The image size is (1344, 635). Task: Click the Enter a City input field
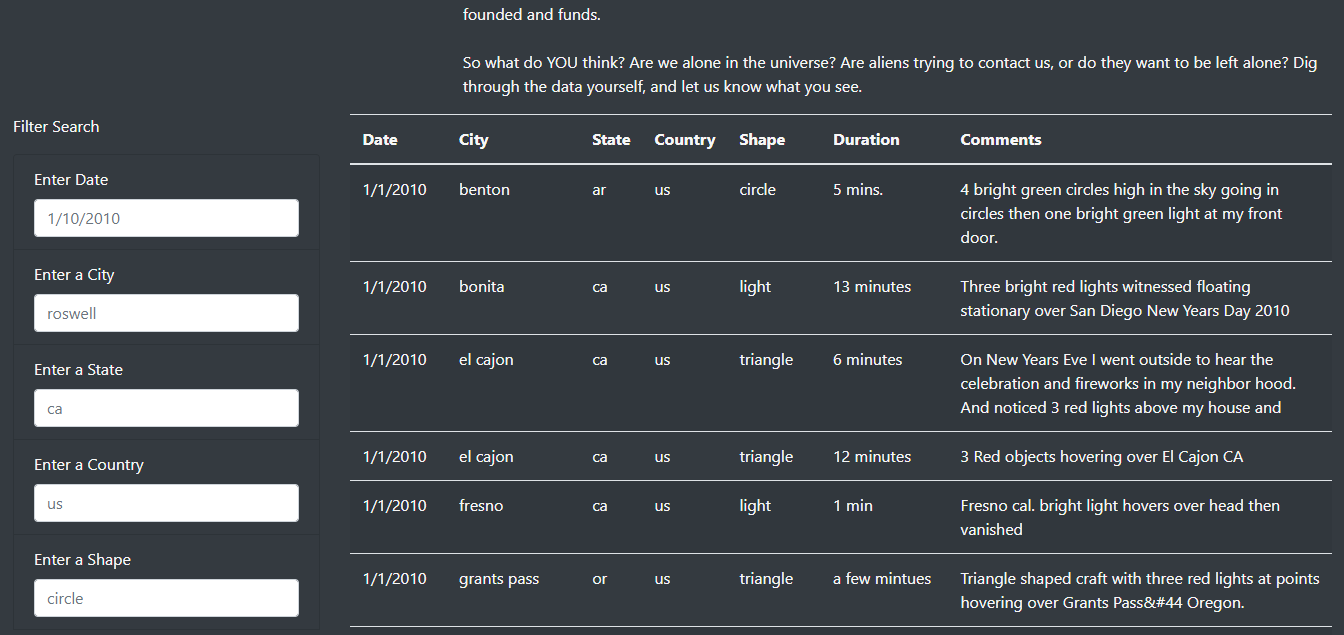[x=166, y=313]
